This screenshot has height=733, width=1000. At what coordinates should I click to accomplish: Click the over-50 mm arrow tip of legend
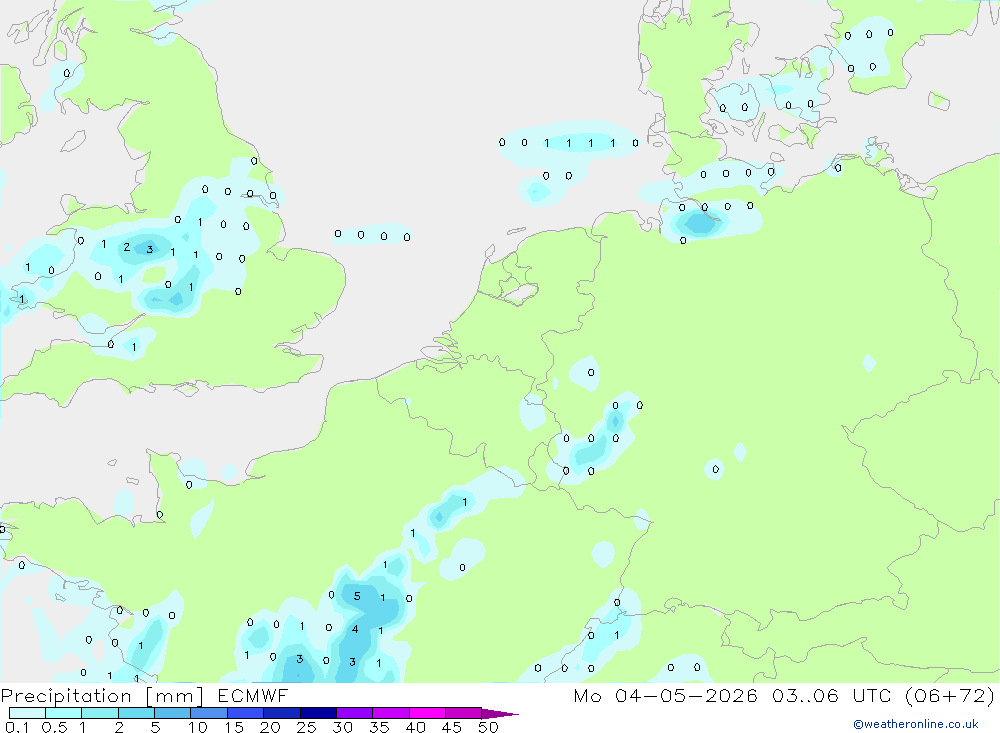point(500,713)
